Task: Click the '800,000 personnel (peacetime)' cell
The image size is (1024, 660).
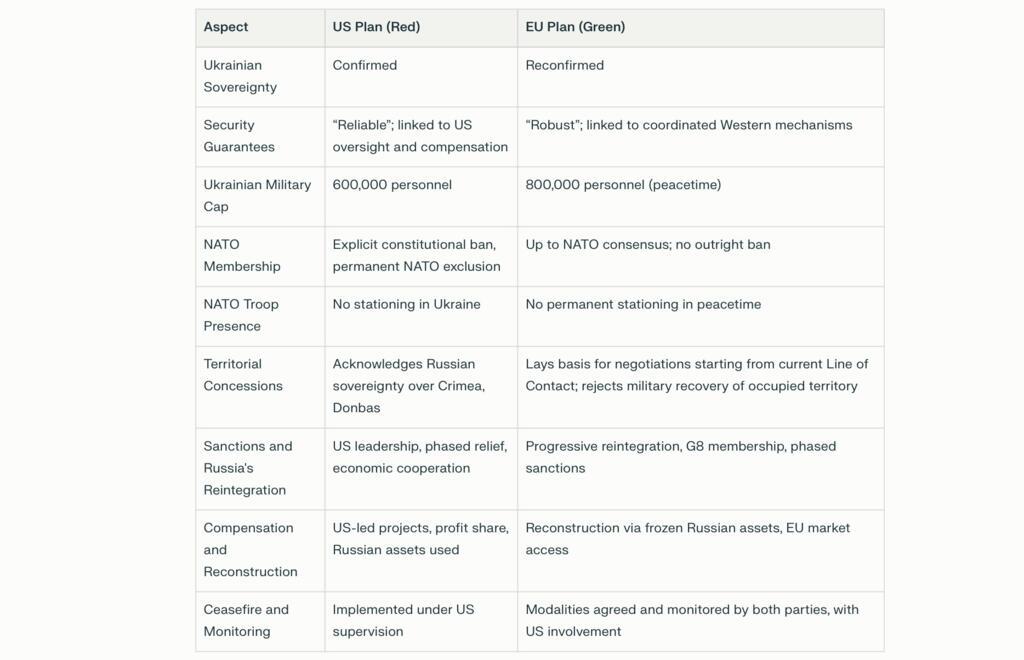Action: tap(623, 185)
